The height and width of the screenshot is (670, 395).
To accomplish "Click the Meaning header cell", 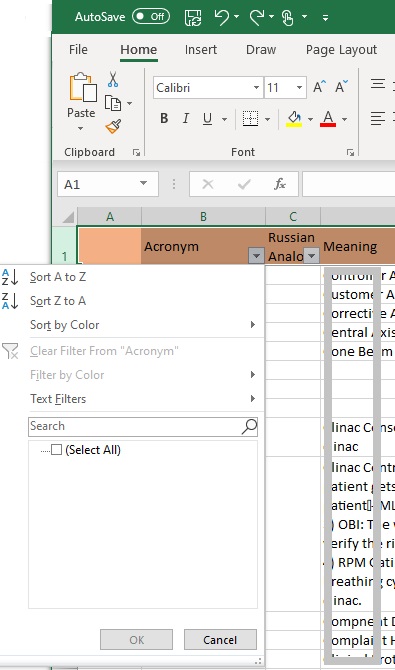I will pos(358,246).
